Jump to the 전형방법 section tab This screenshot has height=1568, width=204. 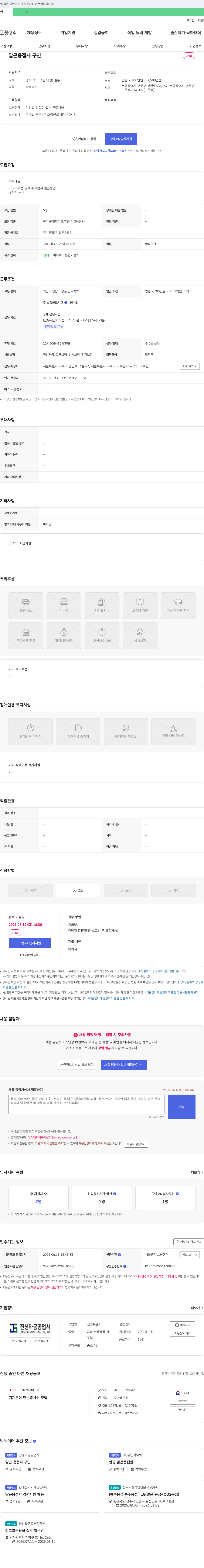[158, 46]
